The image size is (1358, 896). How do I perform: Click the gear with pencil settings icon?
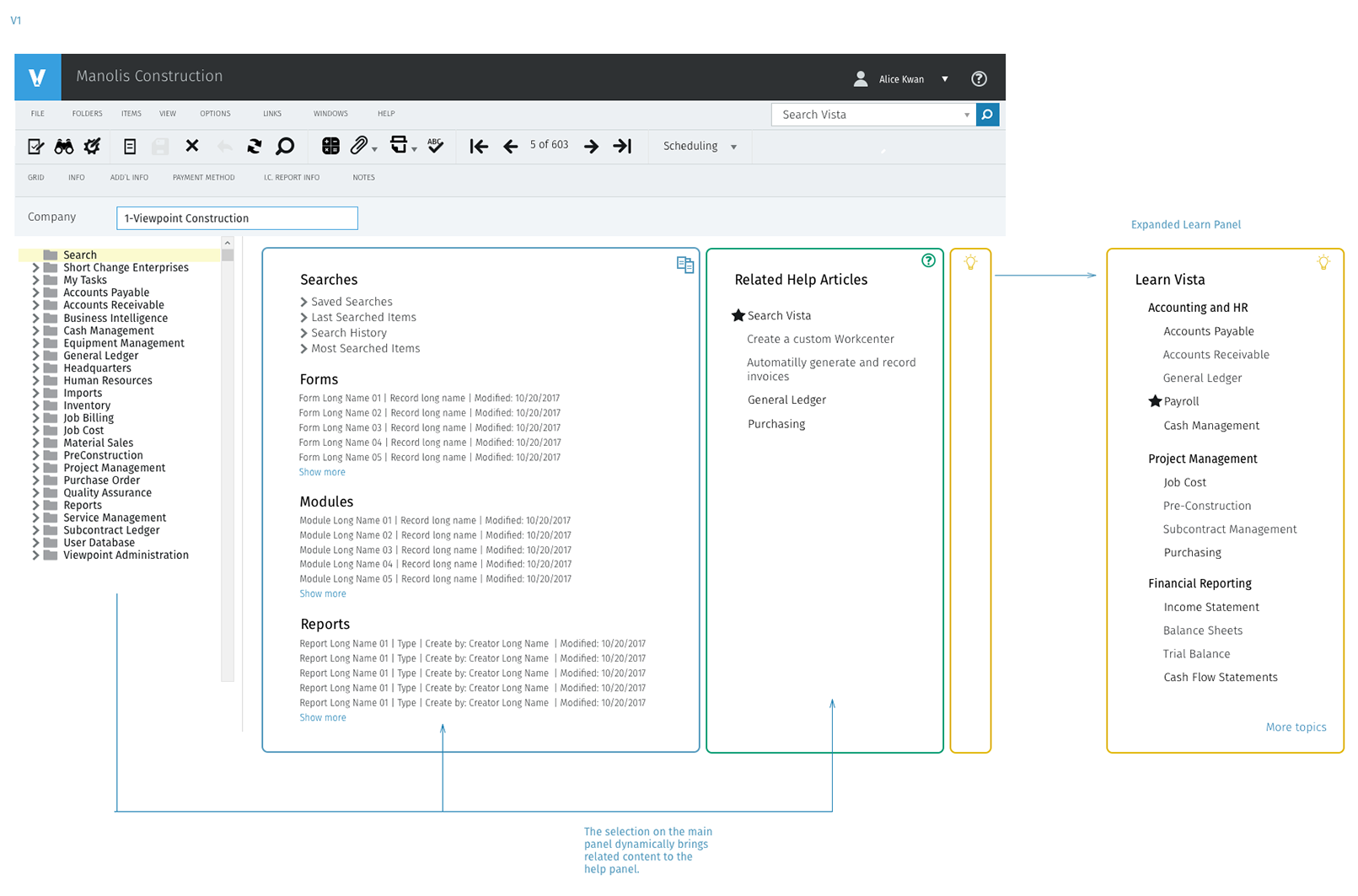92,147
